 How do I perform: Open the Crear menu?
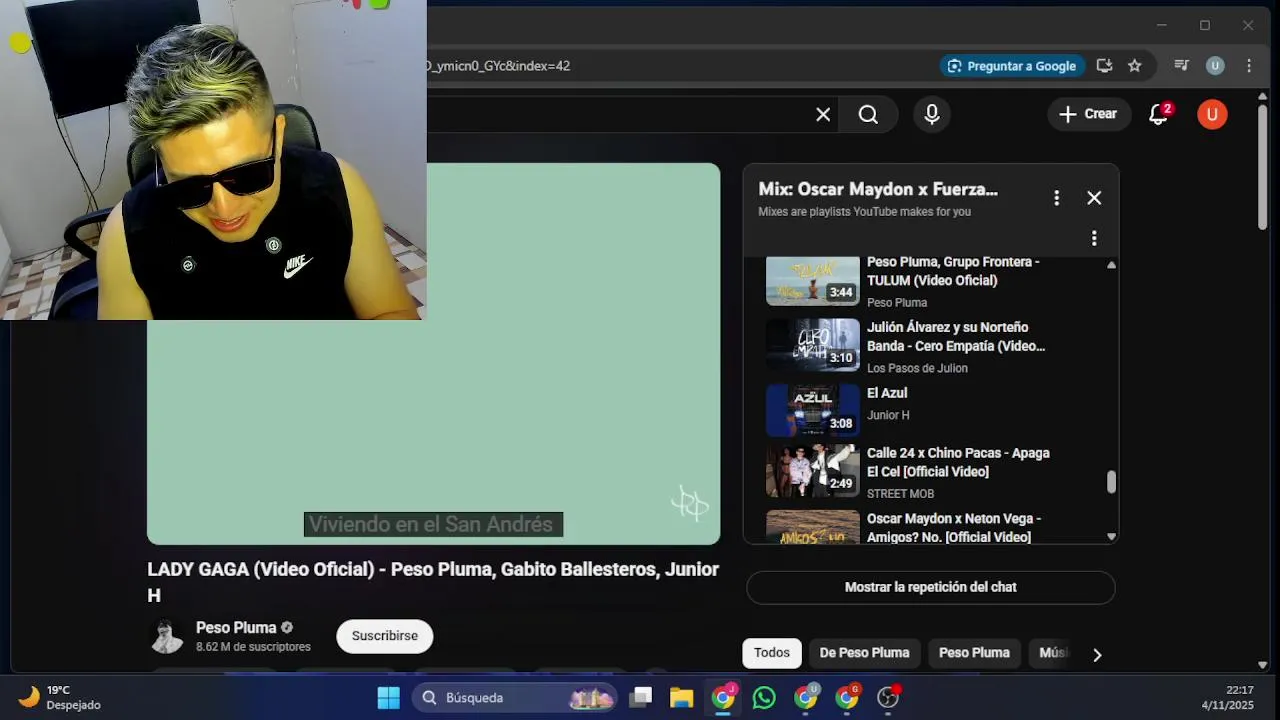point(1089,114)
